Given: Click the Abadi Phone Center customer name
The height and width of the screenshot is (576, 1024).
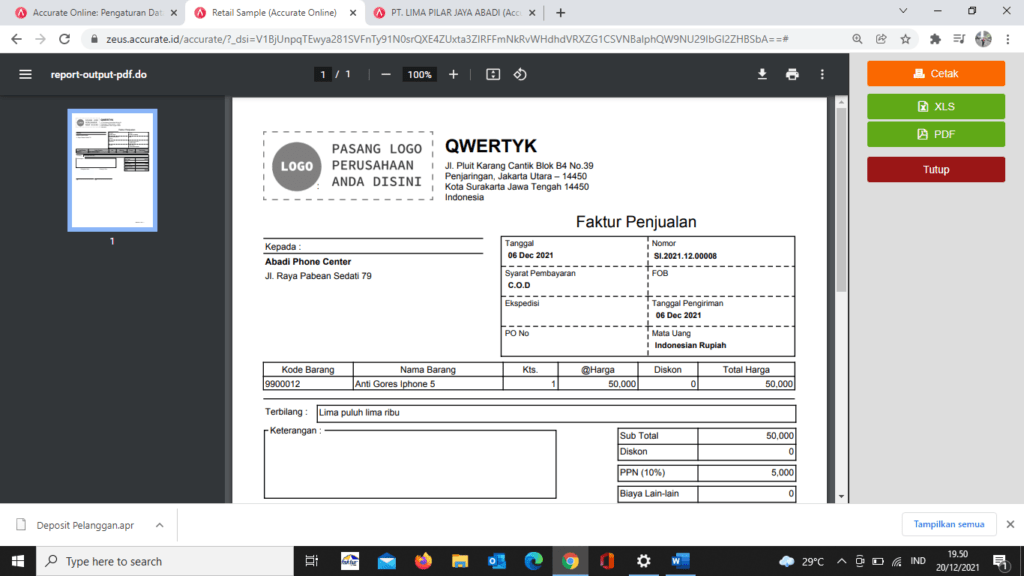Looking at the screenshot, I should pyautogui.click(x=308, y=261).
